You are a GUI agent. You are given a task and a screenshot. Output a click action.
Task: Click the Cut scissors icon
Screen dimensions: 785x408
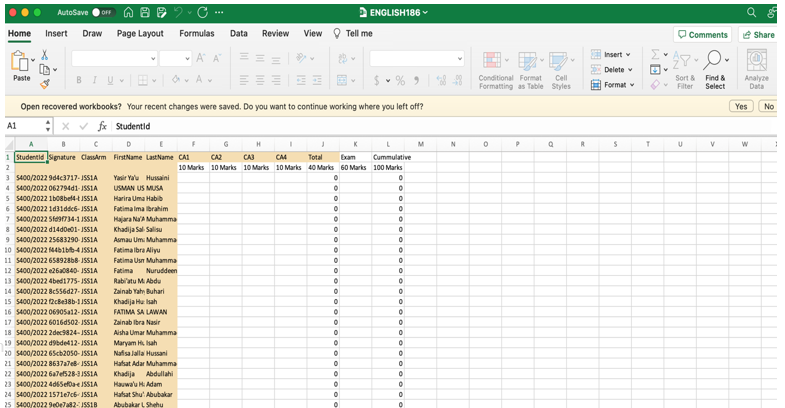(x=45, y=55)
